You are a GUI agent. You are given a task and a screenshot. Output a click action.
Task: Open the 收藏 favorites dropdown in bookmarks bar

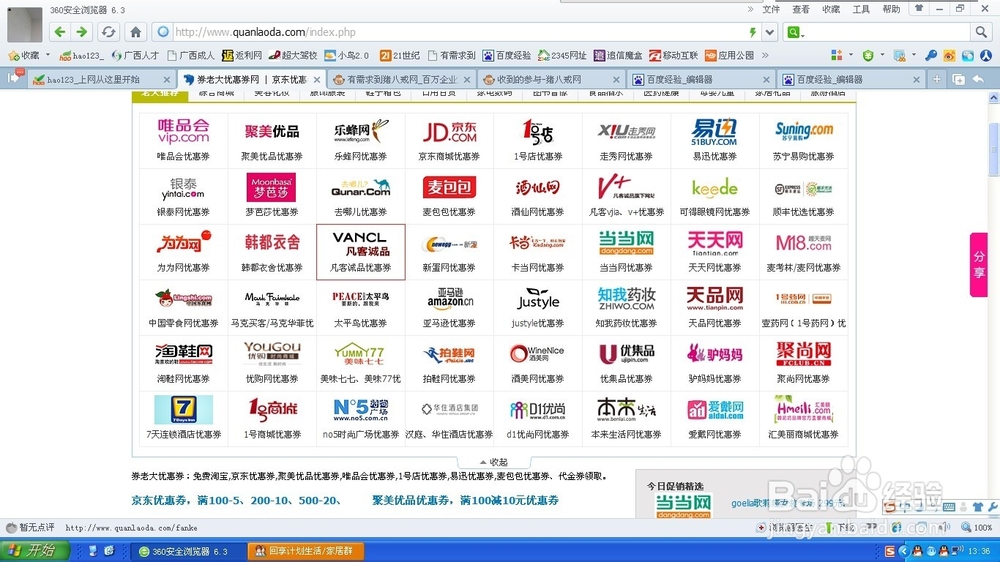point(29,55)
